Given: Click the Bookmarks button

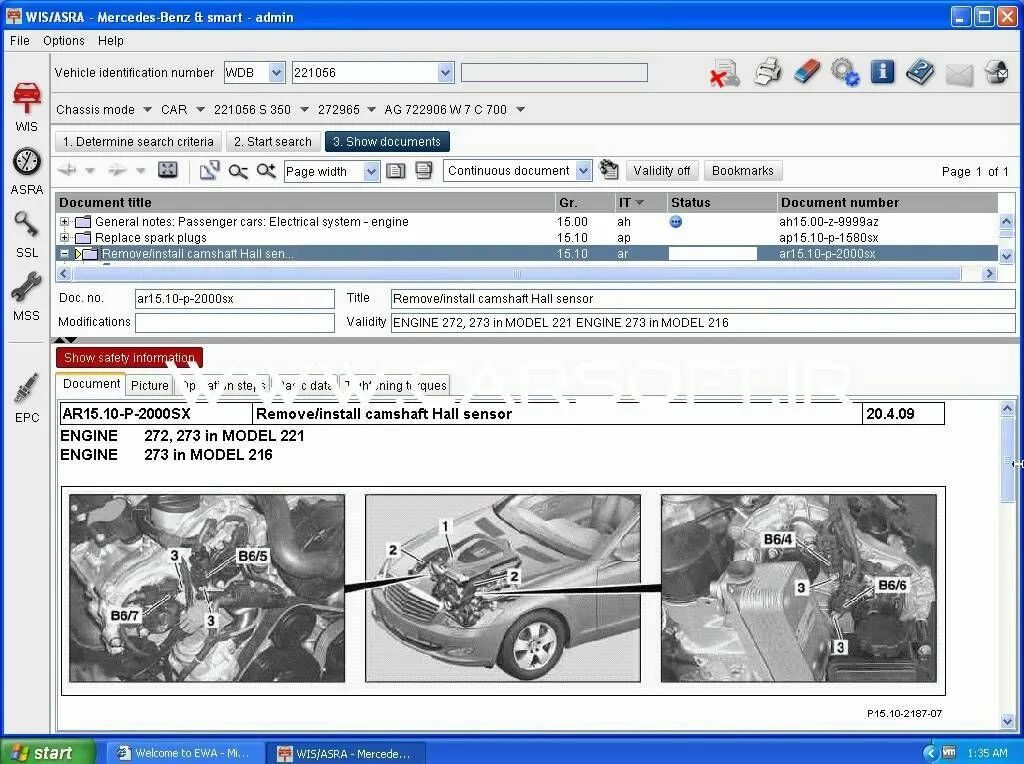Looking at the screenshot, I should coord(743,171).
